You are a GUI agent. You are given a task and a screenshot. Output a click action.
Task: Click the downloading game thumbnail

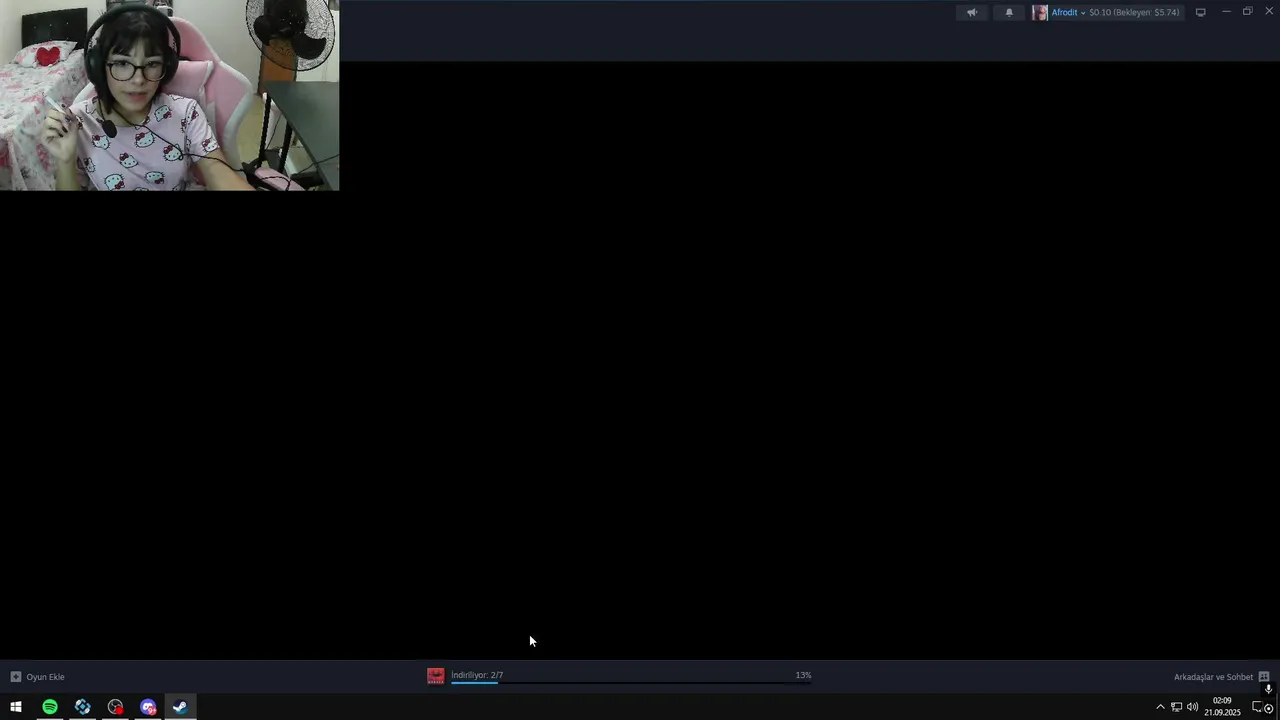click(436, 676)
